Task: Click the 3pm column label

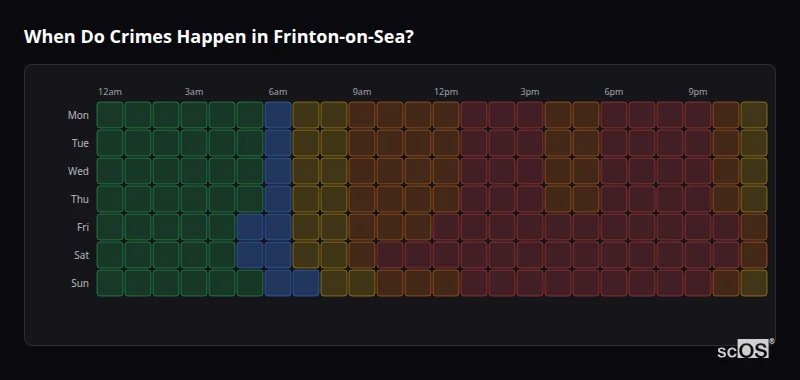Action: [x=530, y=92]
